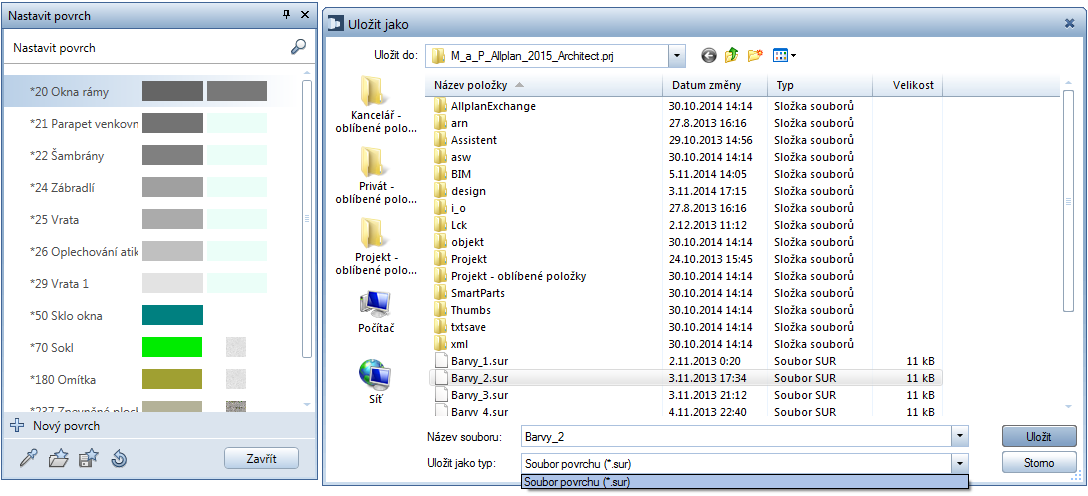Image resolution: width=1088 pixels, height=496 pixels.
Task: Open the Počítač location in sidebar
Action: (374, 311)
